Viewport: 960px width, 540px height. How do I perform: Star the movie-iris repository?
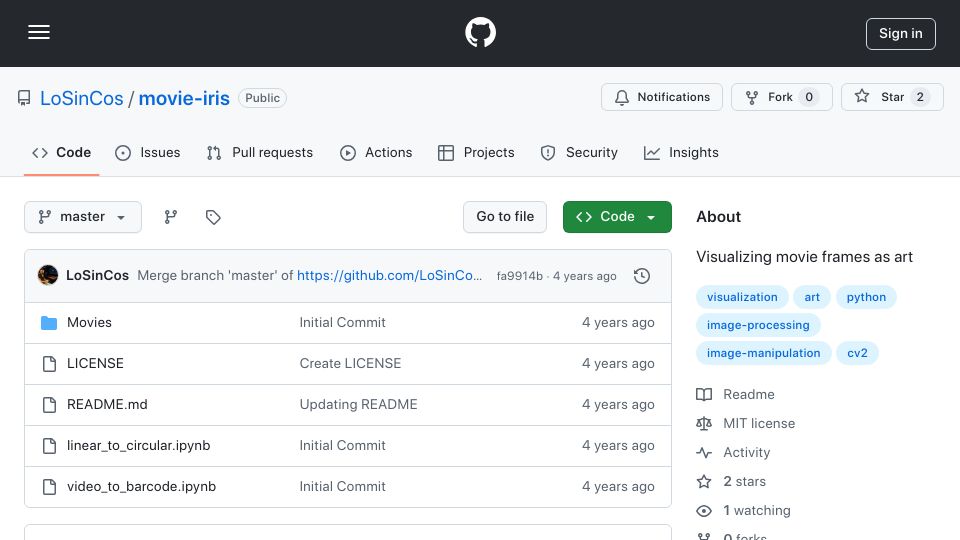[x=892, y=97]
